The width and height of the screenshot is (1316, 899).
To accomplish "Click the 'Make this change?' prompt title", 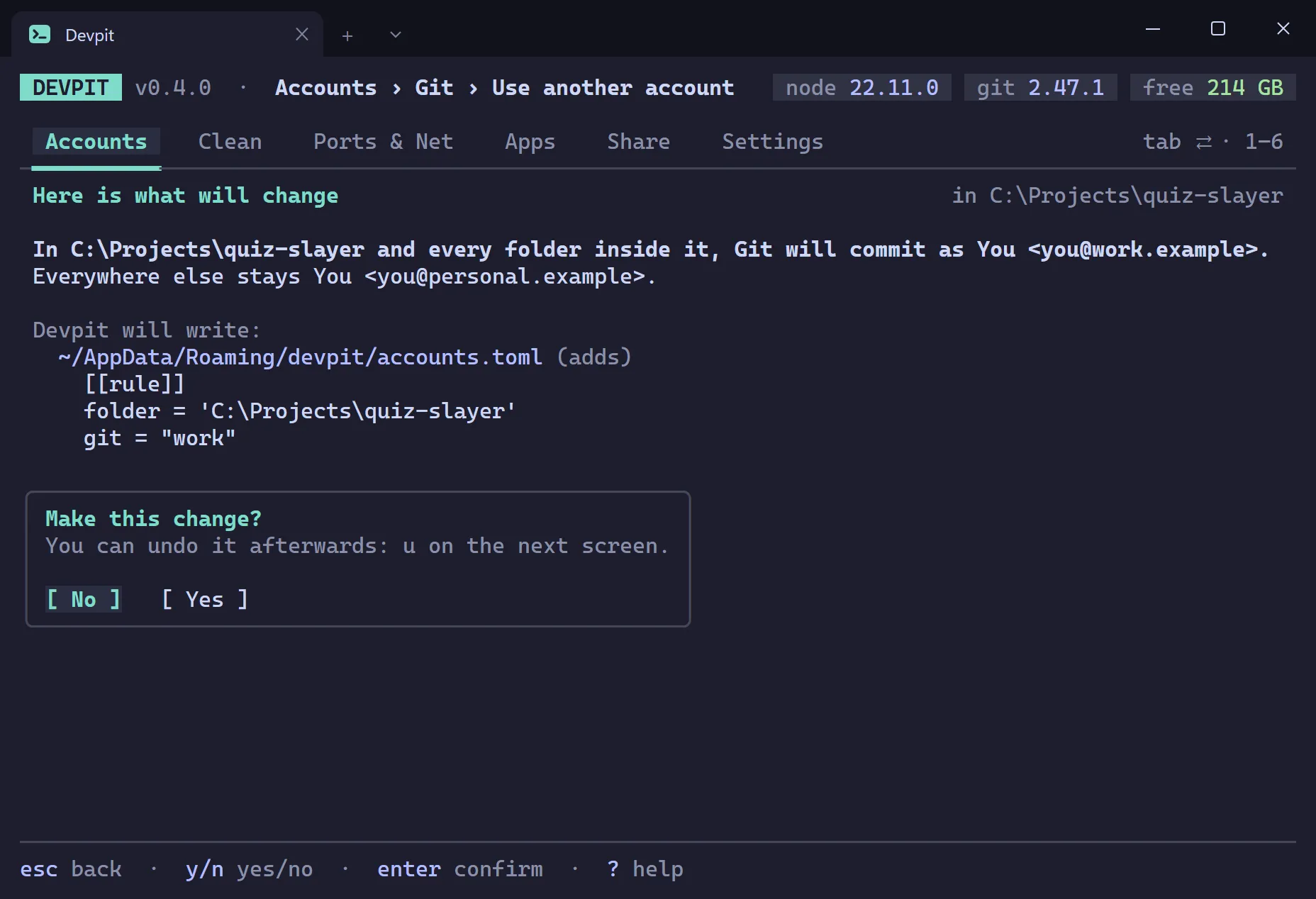I will click(153, 518).
